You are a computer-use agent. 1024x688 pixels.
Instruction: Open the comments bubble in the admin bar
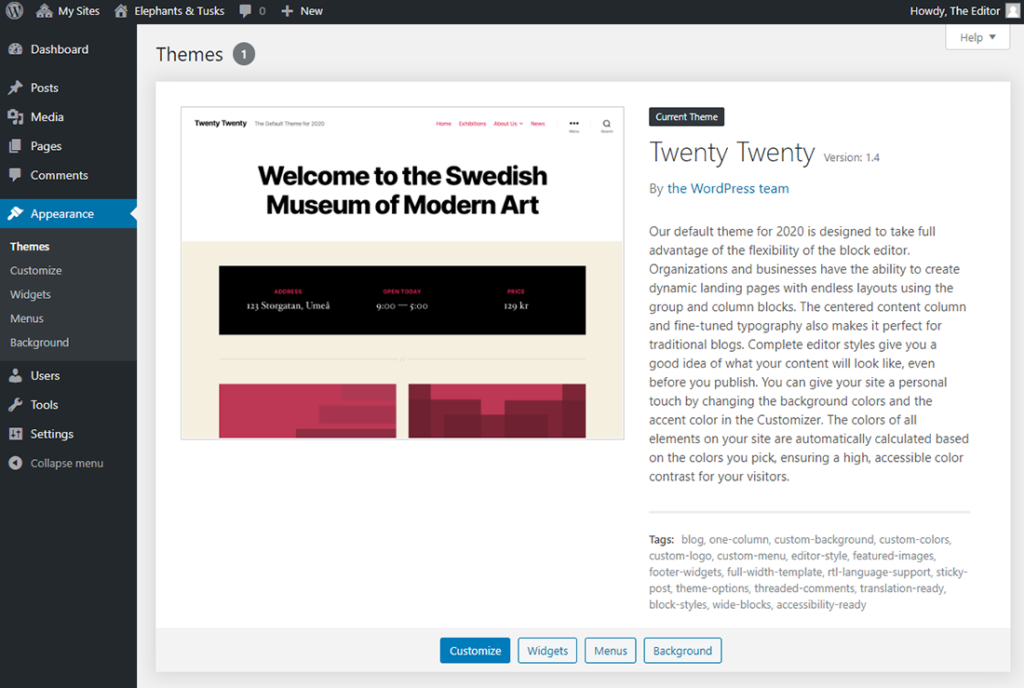coord(243,11)
